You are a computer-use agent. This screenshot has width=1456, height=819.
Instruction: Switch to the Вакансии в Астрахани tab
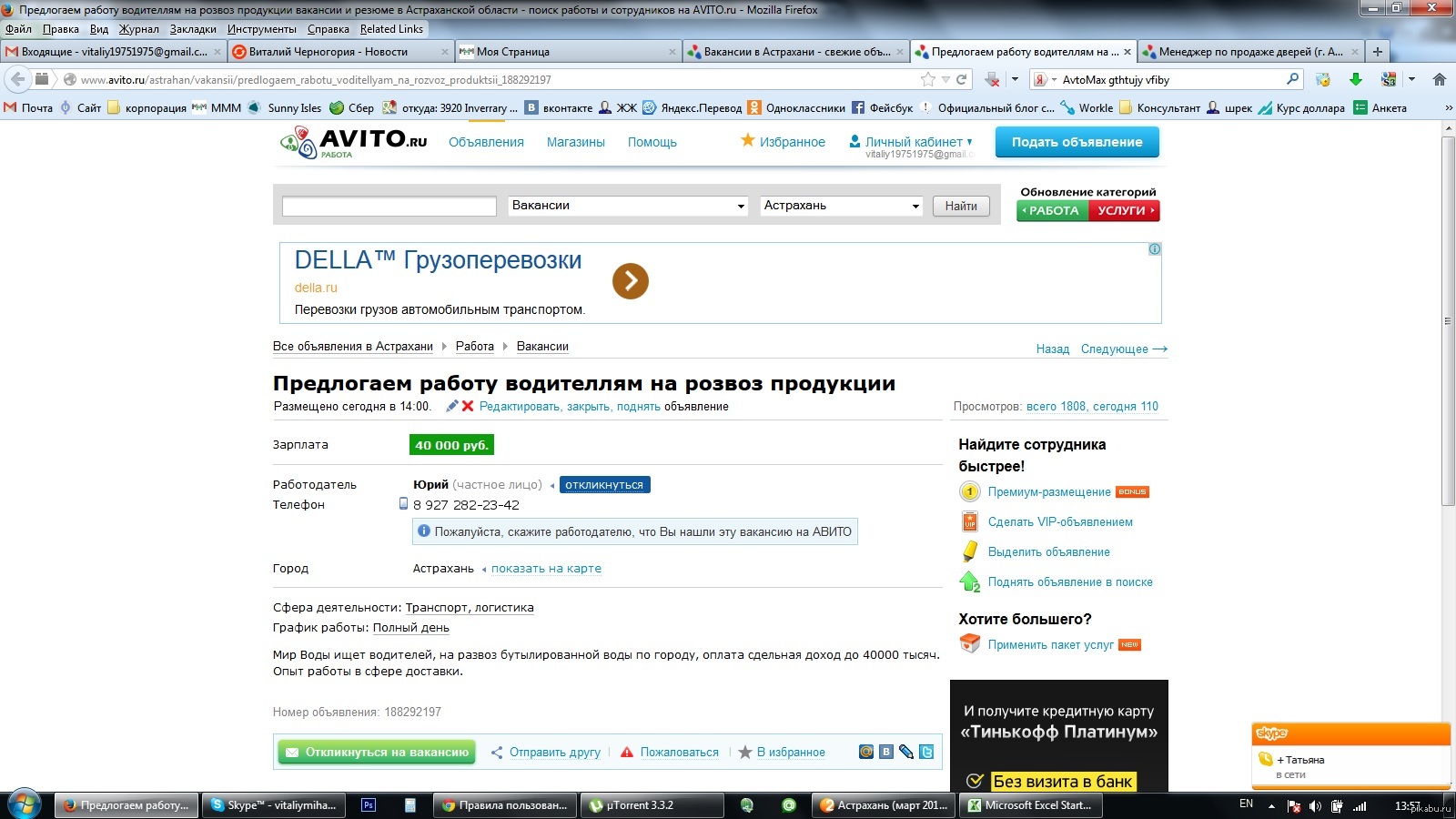click(x=795, y=52)
